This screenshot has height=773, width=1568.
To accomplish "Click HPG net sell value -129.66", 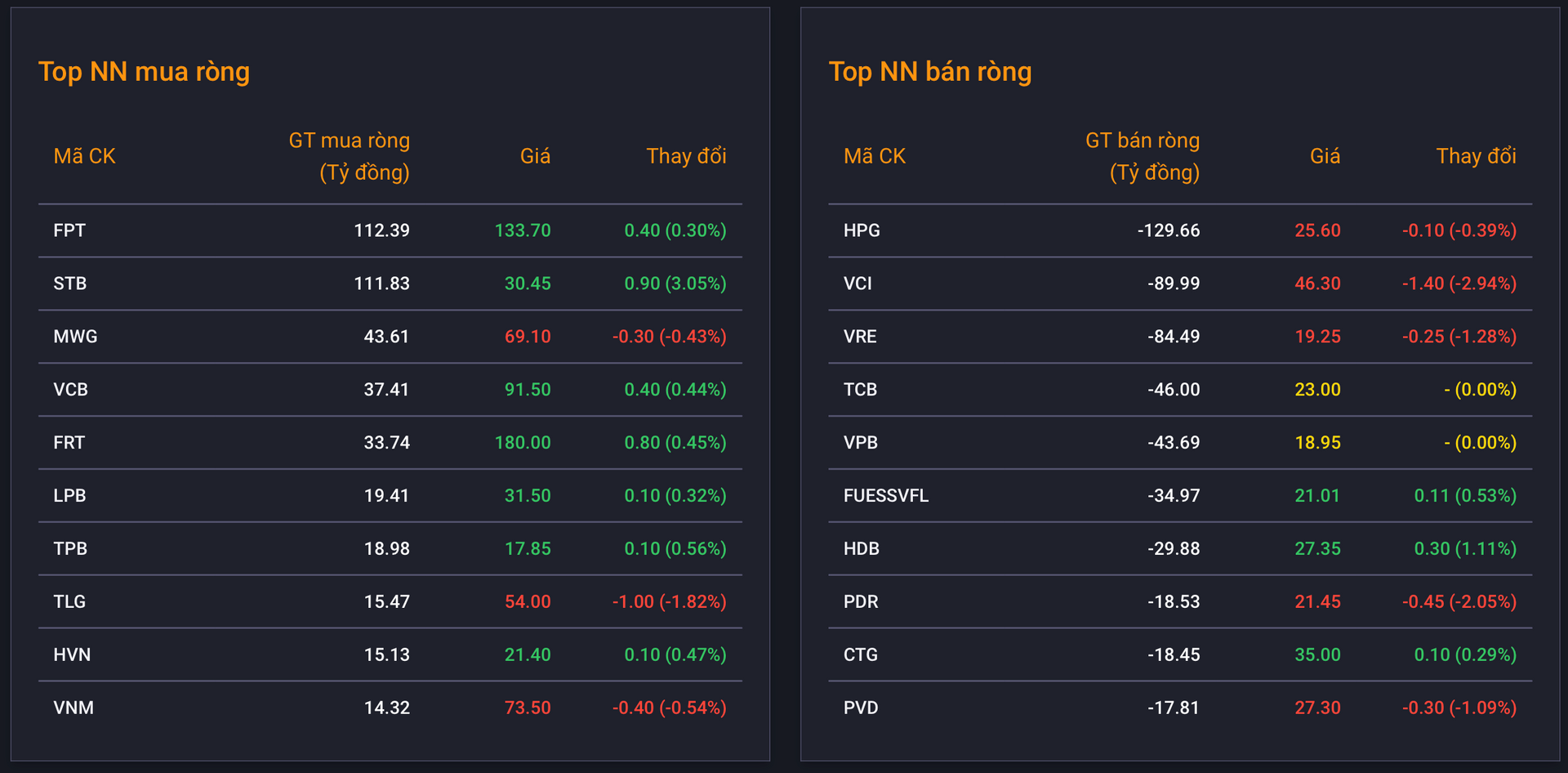I will [x=1169, y=230].
